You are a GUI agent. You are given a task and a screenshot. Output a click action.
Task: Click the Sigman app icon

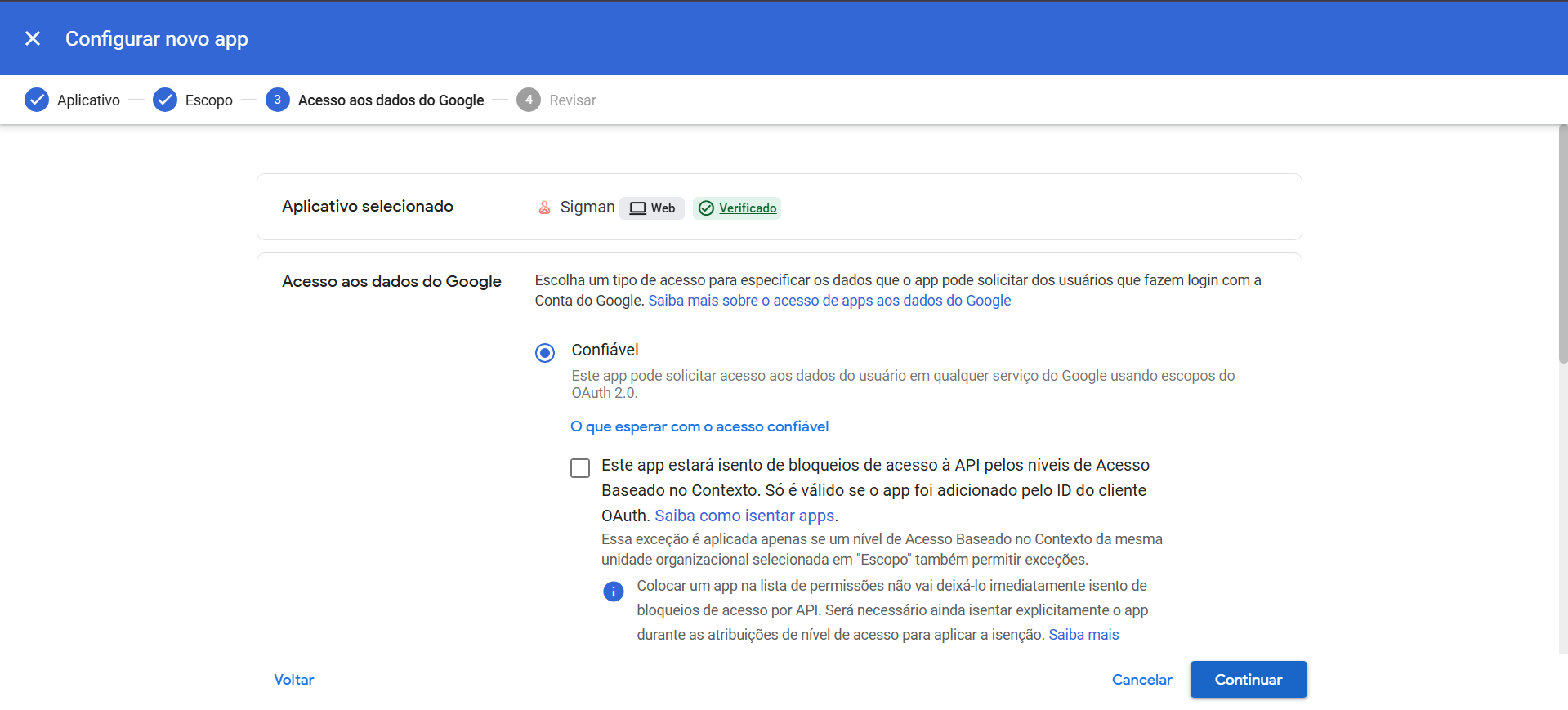(x=545, y=208)
